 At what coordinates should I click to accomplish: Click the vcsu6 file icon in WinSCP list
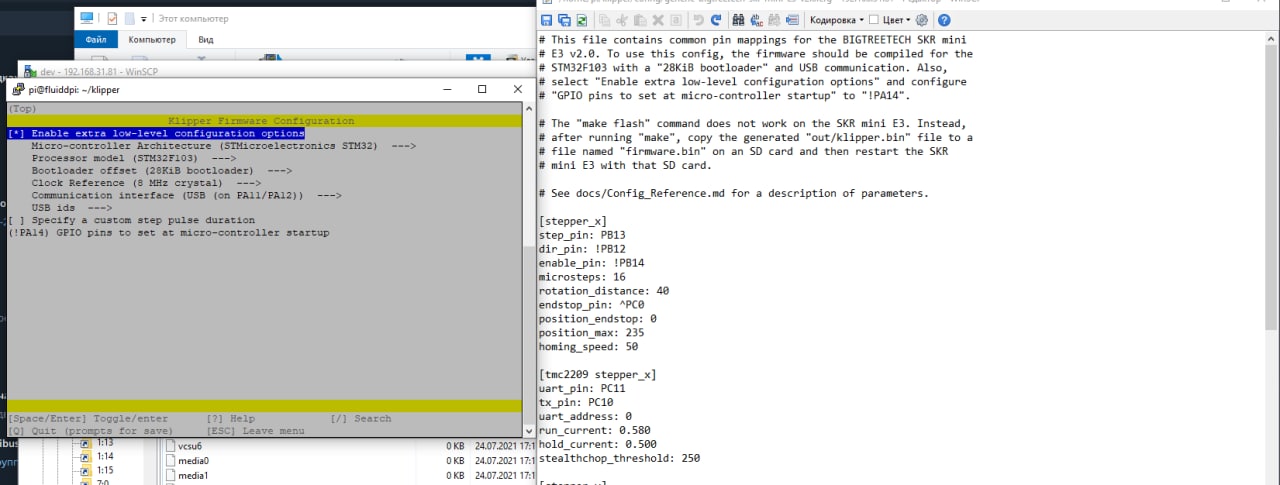click(x=169, y=445)
